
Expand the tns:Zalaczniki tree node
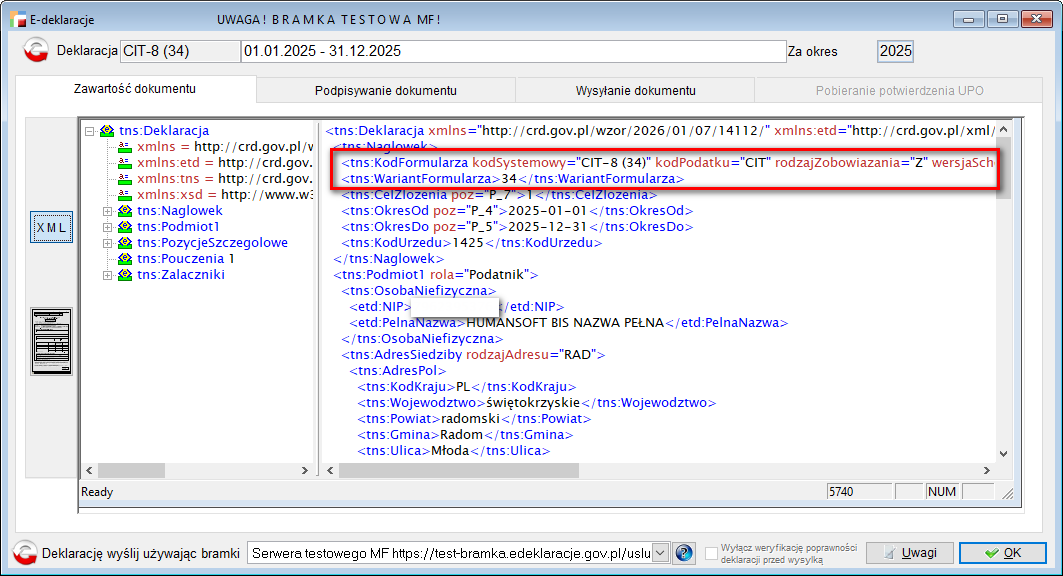click(108, 275)
